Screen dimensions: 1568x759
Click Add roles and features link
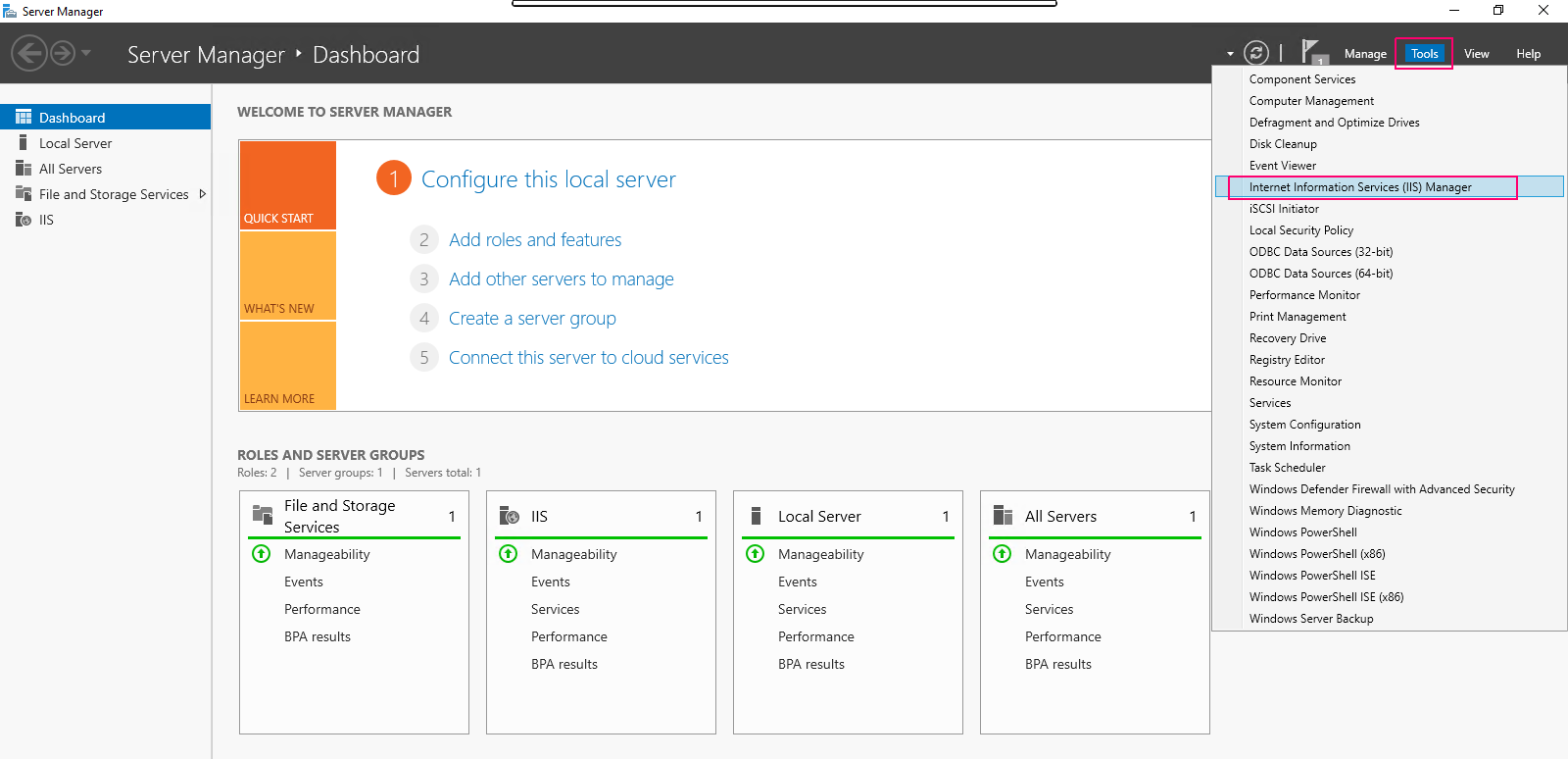(535, 239)
